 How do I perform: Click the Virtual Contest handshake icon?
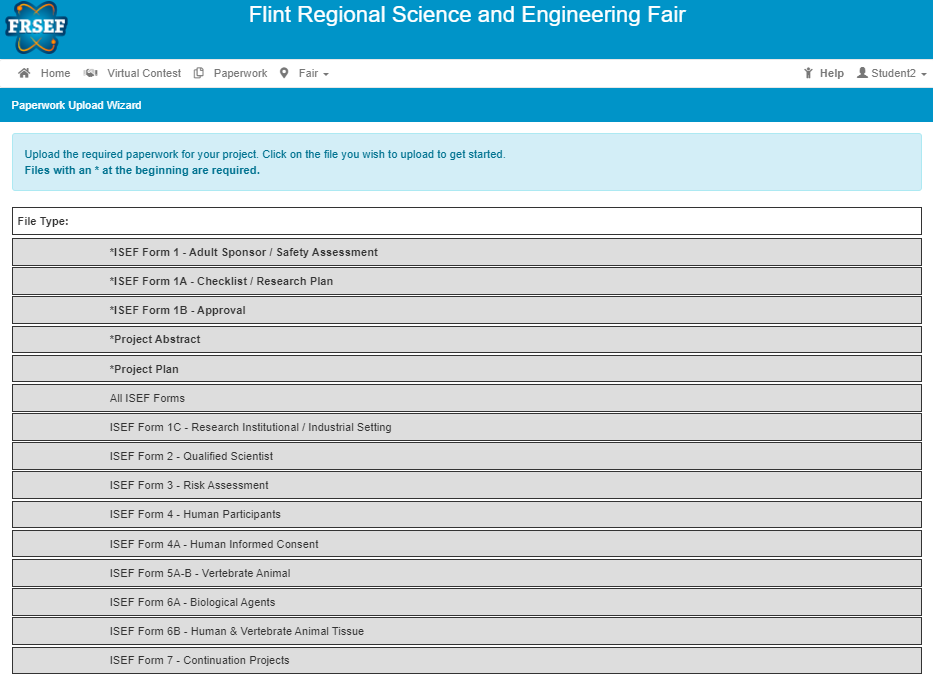pos(90,73)
